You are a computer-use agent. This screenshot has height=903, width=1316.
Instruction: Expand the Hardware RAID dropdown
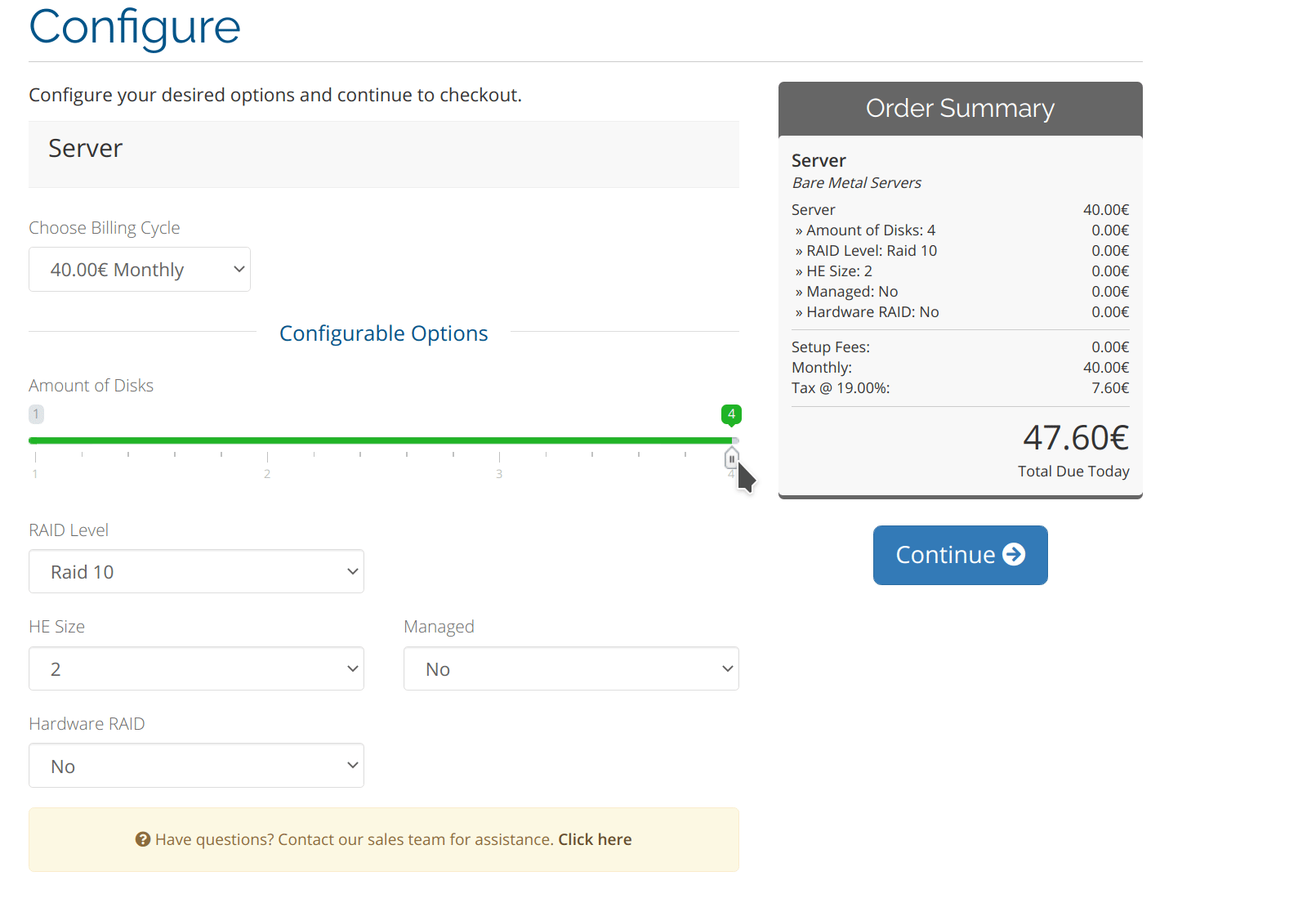(196, 766)
